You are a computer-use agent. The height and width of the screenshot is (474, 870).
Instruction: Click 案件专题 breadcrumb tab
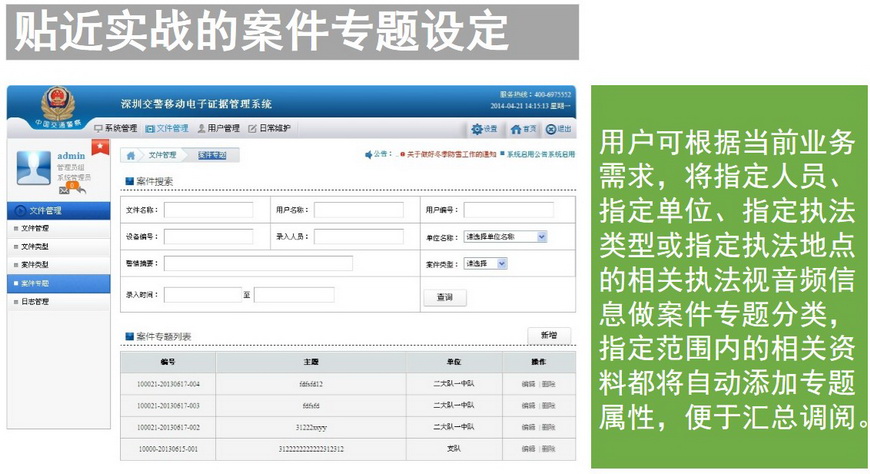(212, 155)
